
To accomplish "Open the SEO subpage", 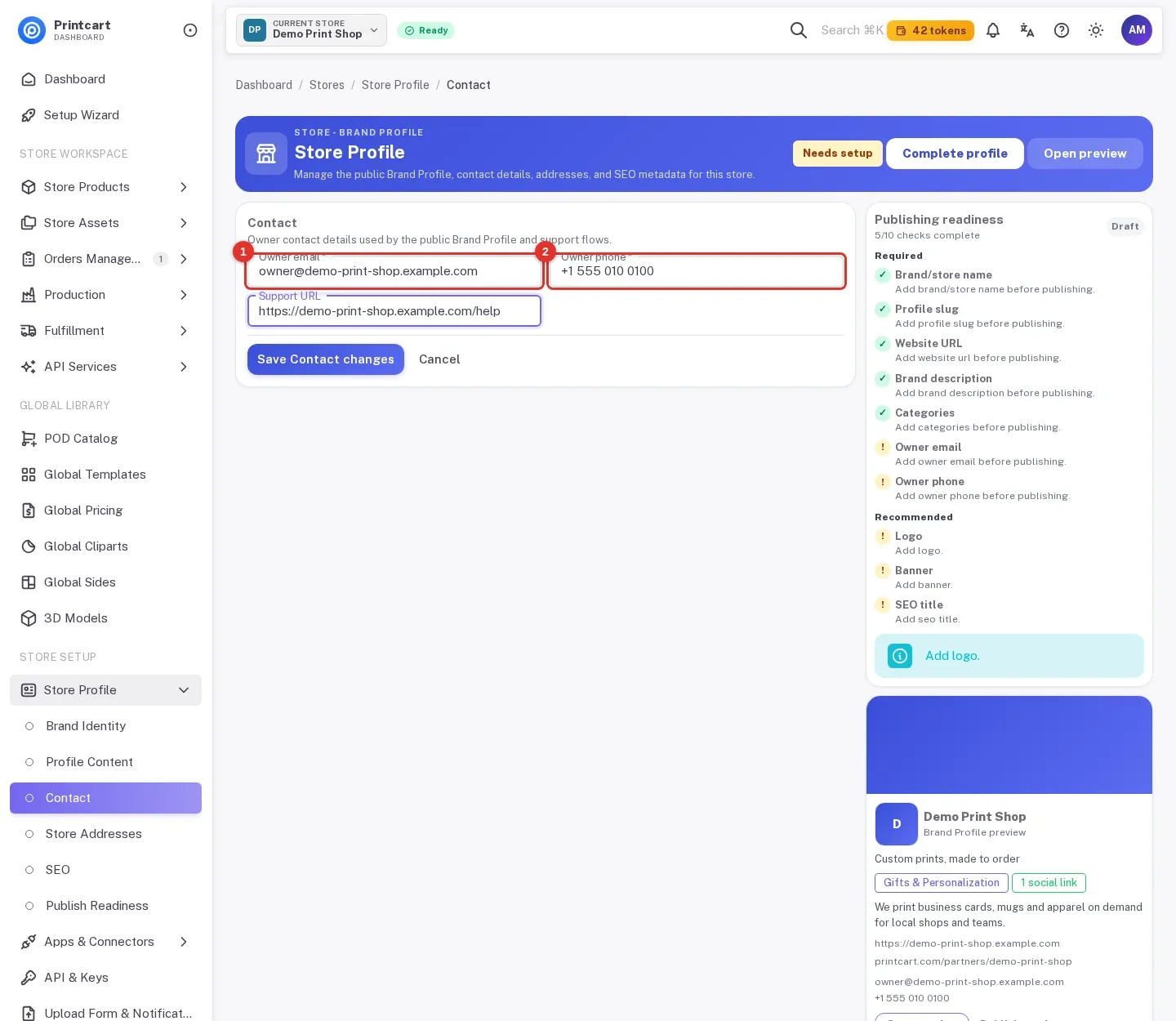I will point(105,870).
